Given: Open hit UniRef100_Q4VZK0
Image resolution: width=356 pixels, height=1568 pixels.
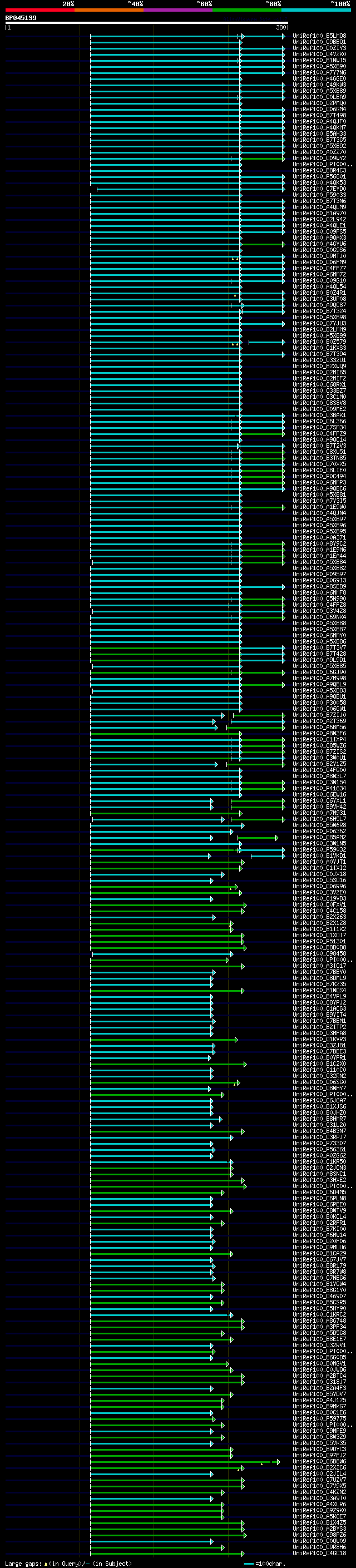Looking at the screenshot, I should coord(319,54).
